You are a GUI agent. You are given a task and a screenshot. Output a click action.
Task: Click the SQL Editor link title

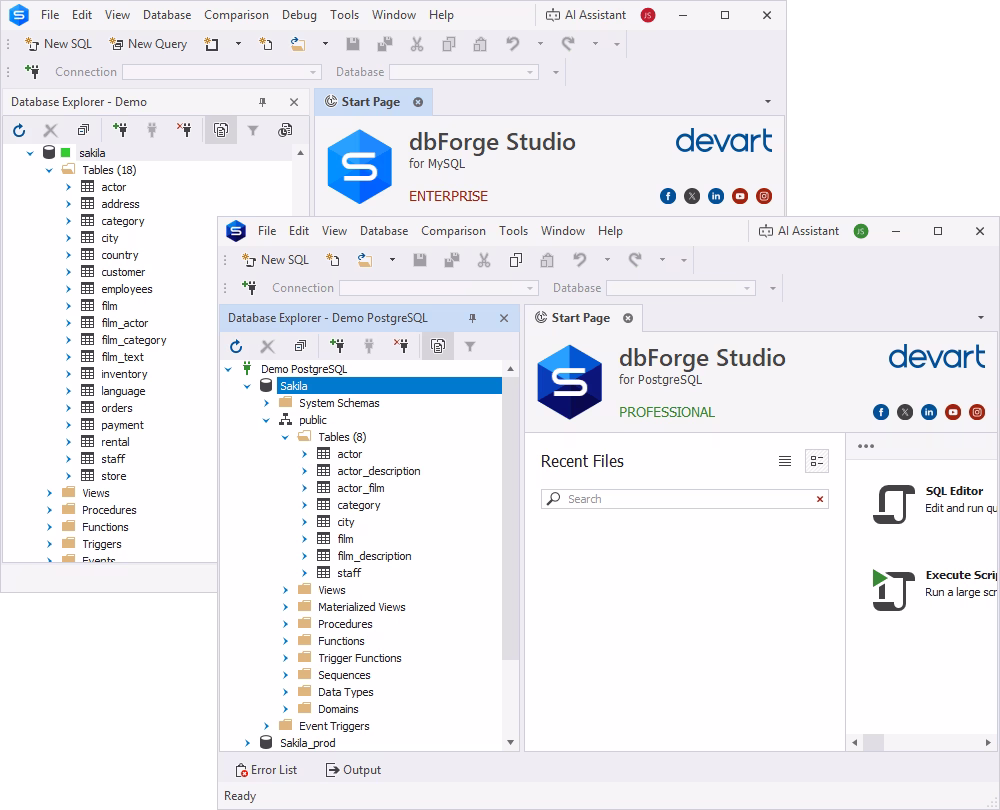pyautogui.click(x=954, y=491)
